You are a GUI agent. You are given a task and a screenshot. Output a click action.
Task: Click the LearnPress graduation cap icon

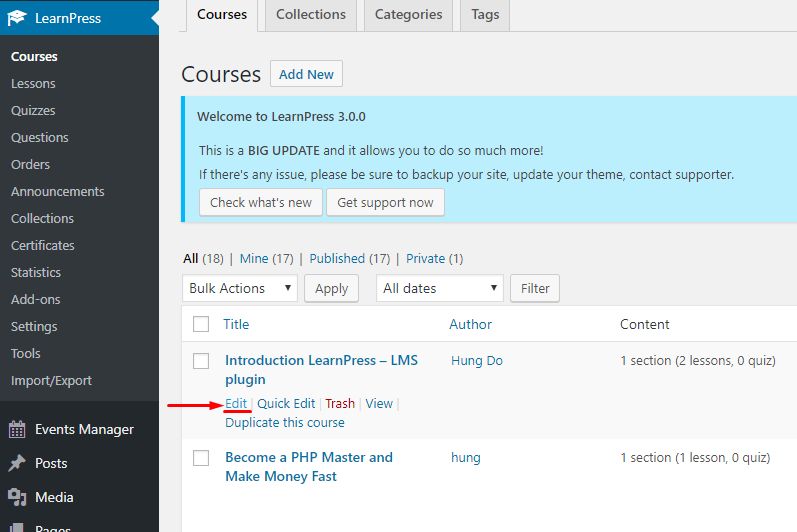(17, 18)
